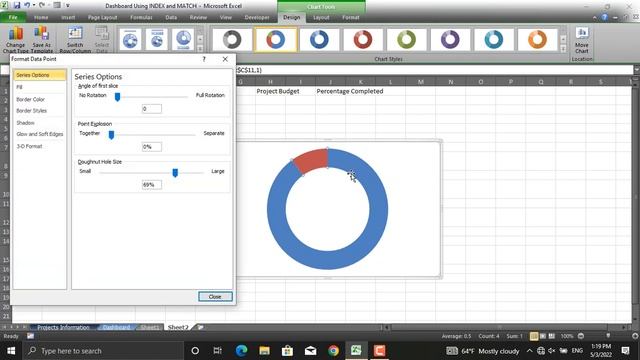The width and height of the screenshot is (640, 360).
Task: Click the Move Chart button
Action: click(582, 40)
